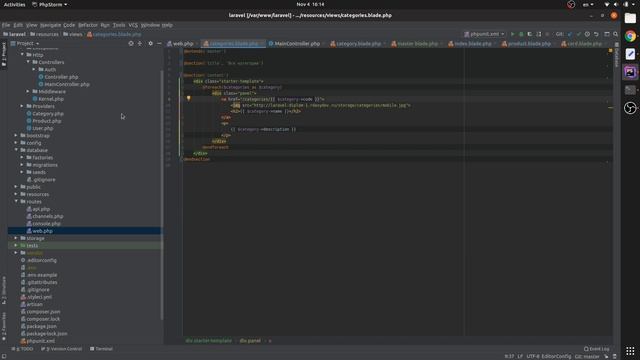Click the editor error stripe warning marker
This screenshot has width=640, height=360.
(610, 108)
